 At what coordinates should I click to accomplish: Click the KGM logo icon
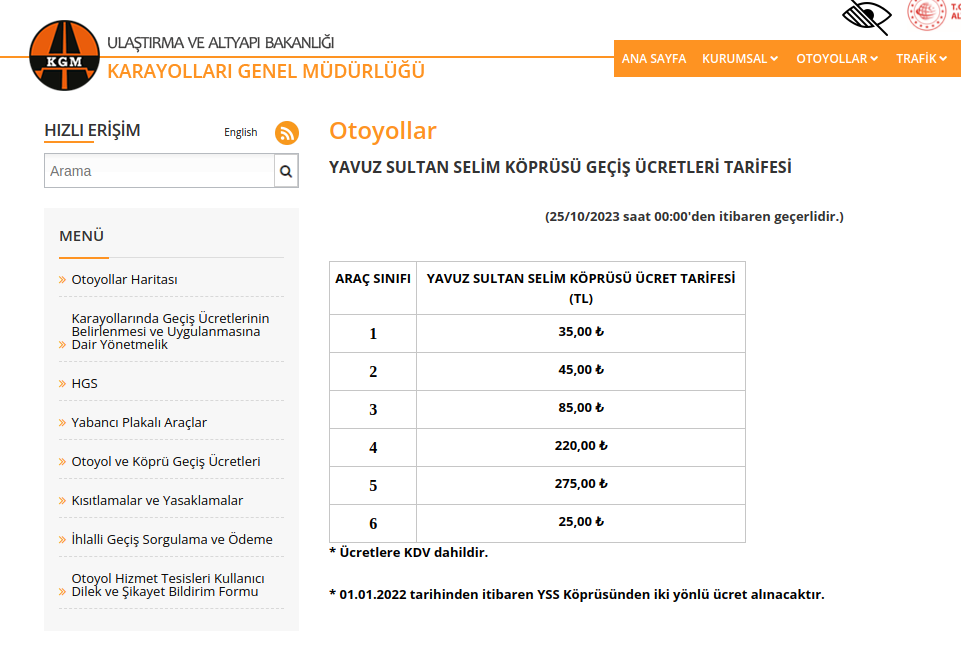65,57
